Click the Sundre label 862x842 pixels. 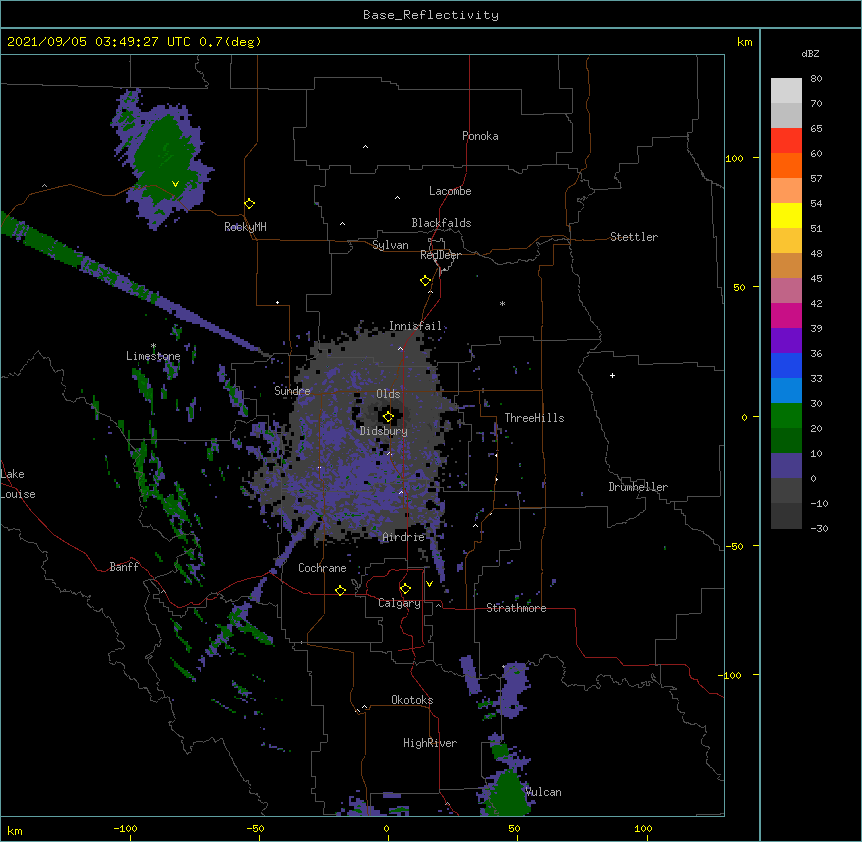pos(292,391)
